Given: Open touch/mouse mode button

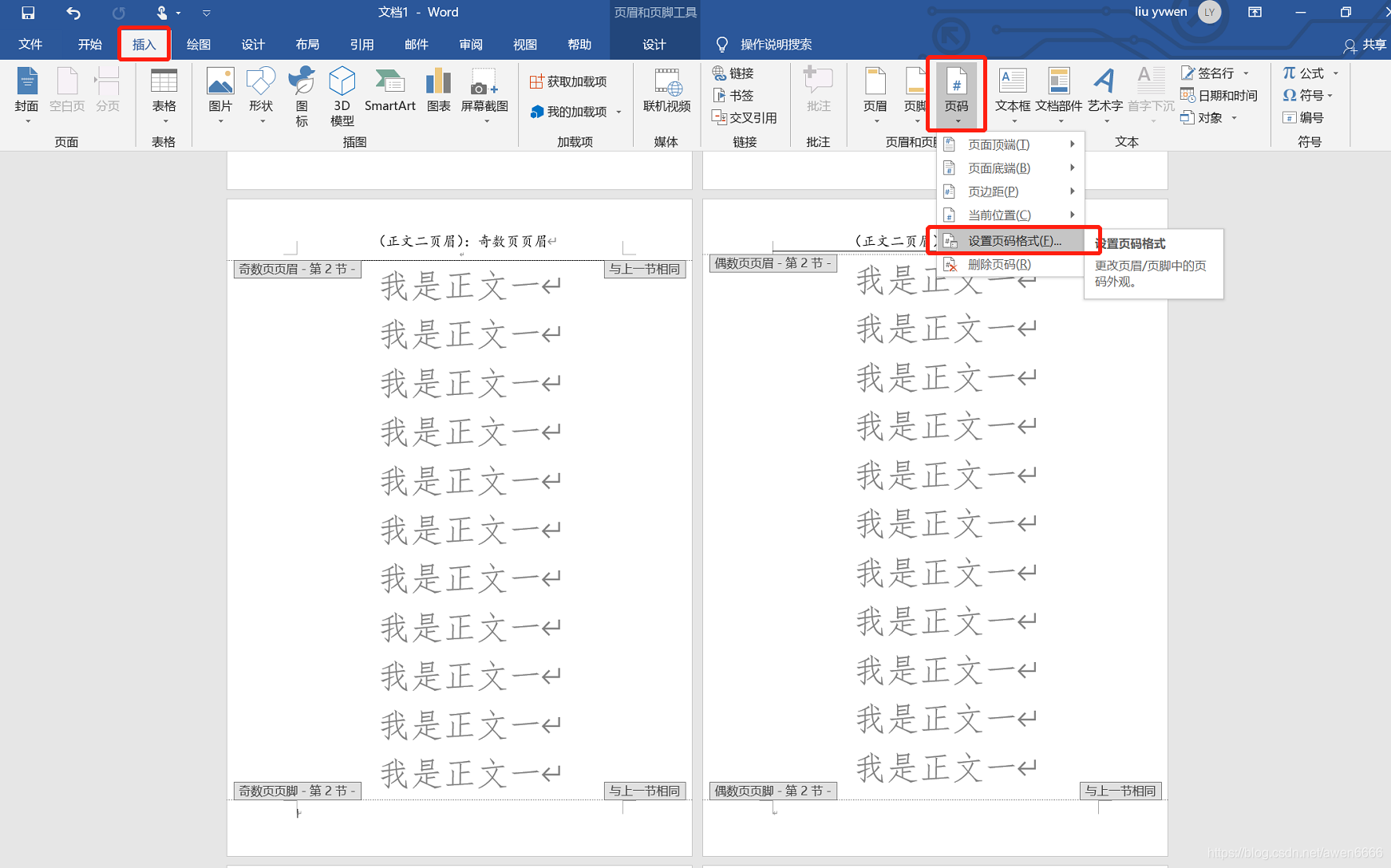Looking at the screenshot, I should pyautogui.click(x=162, y=13).
